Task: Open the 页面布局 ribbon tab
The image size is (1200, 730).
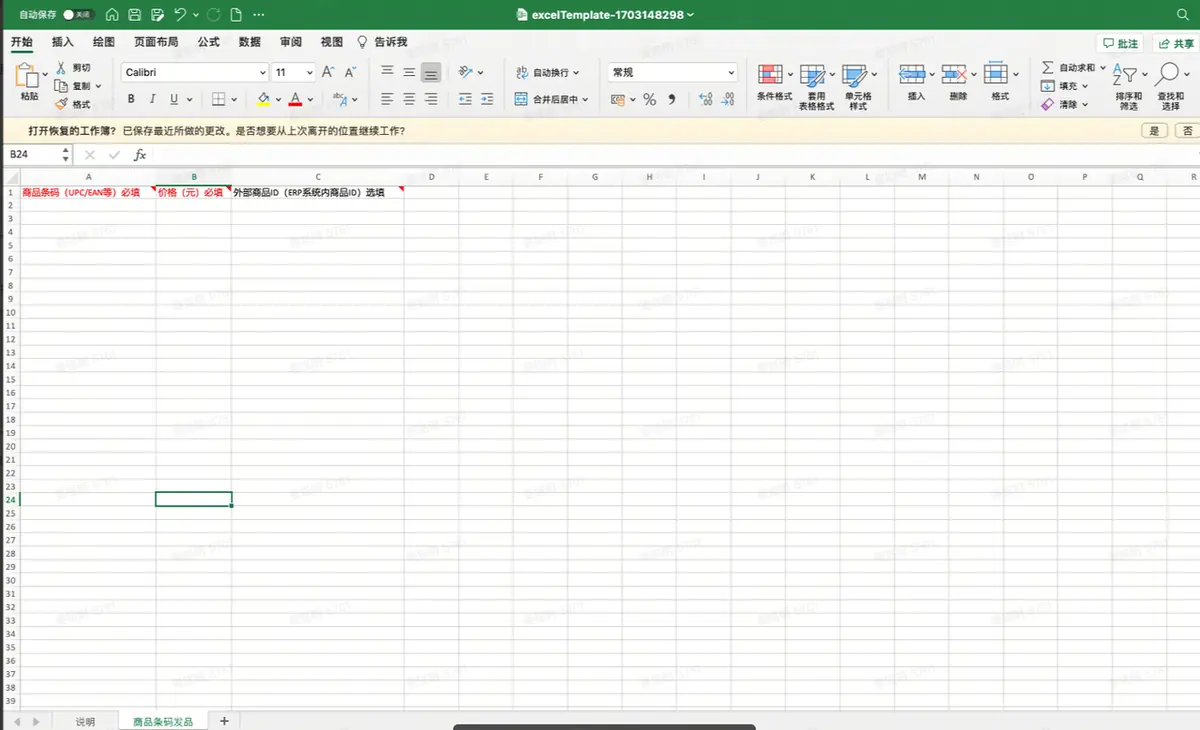Action: [156, 42]
